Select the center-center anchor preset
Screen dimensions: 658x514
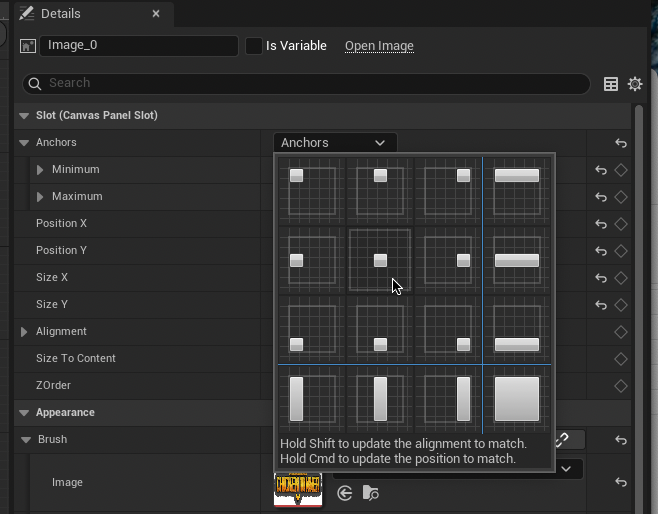tap(379, 260)
